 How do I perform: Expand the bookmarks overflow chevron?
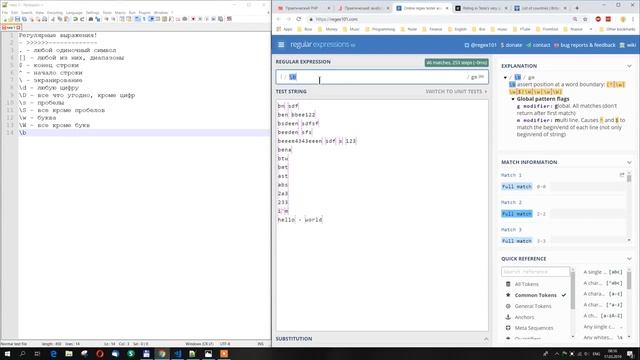591,29
